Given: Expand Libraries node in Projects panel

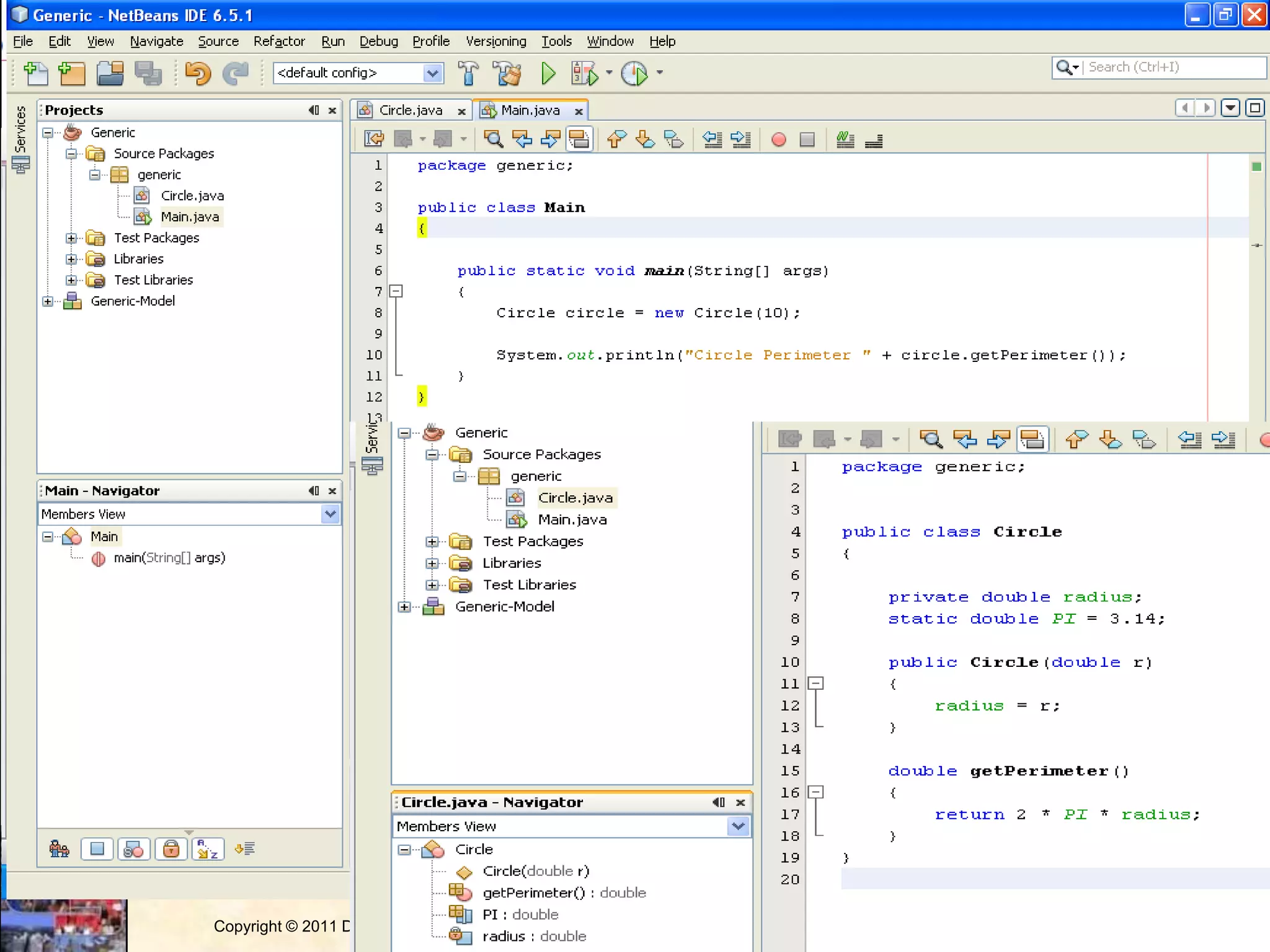Looking at the screenshot, I should (x=71, y=259).
